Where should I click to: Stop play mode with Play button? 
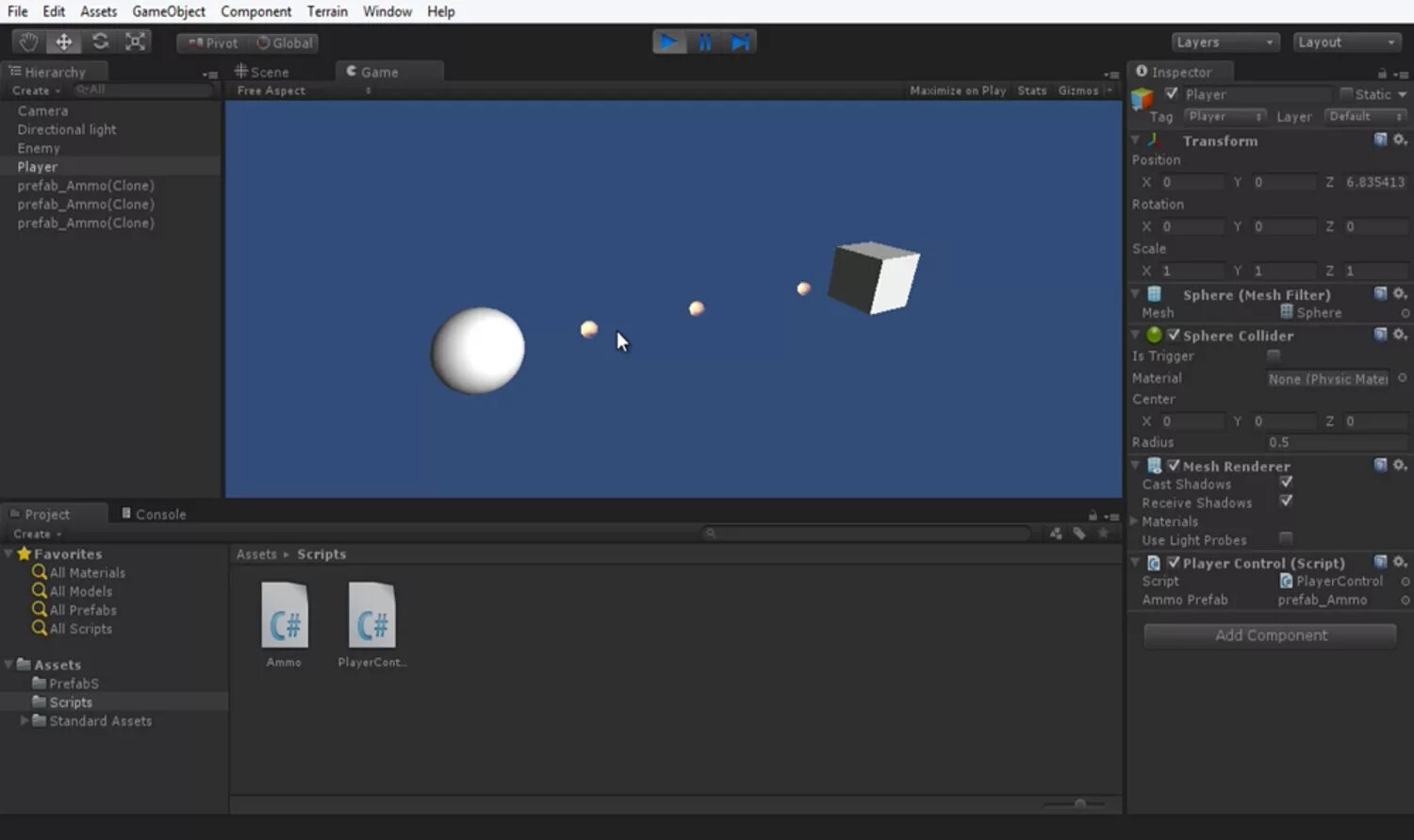(668, 42)
